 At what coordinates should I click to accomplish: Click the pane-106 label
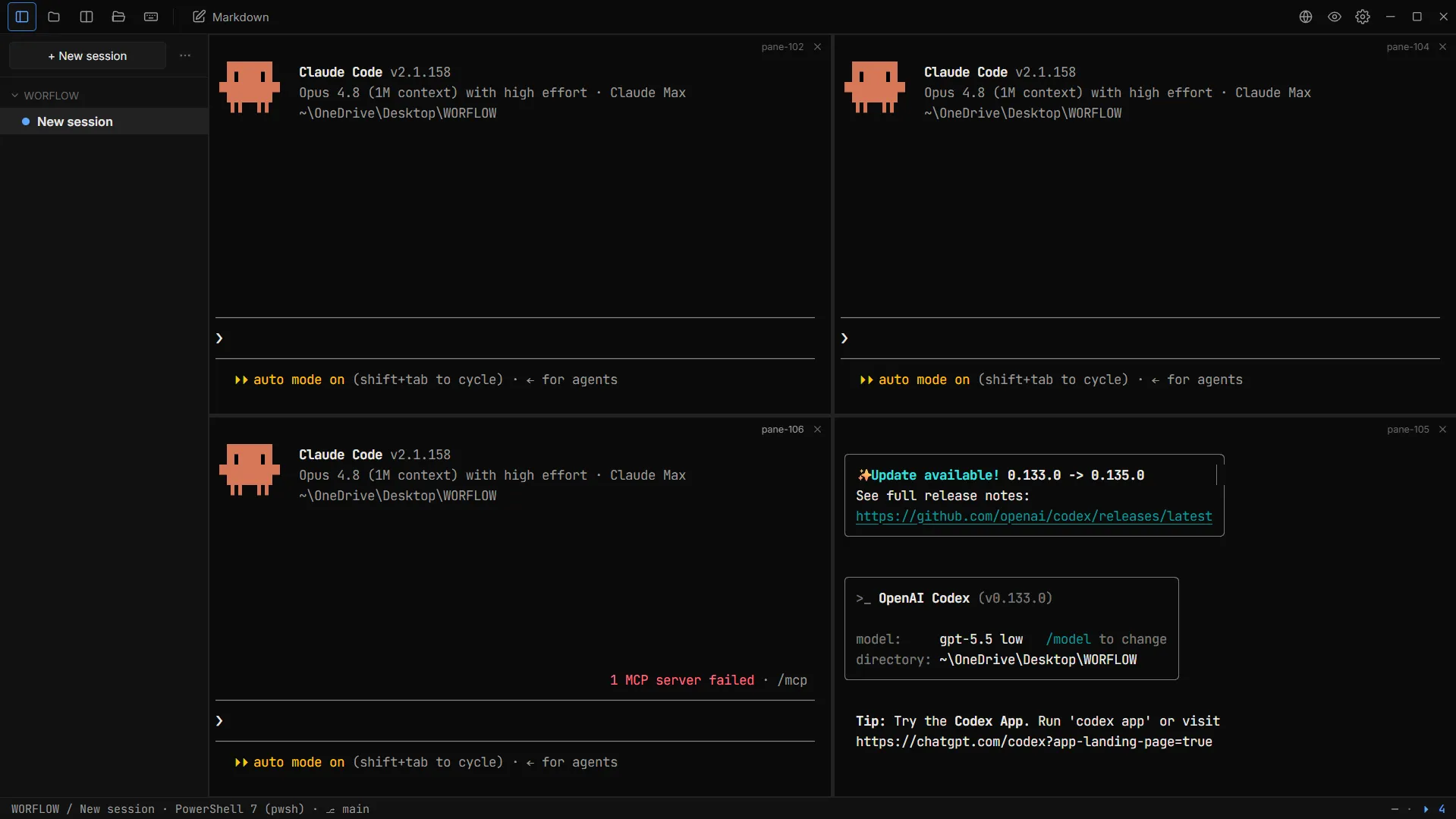click(782, 430)
